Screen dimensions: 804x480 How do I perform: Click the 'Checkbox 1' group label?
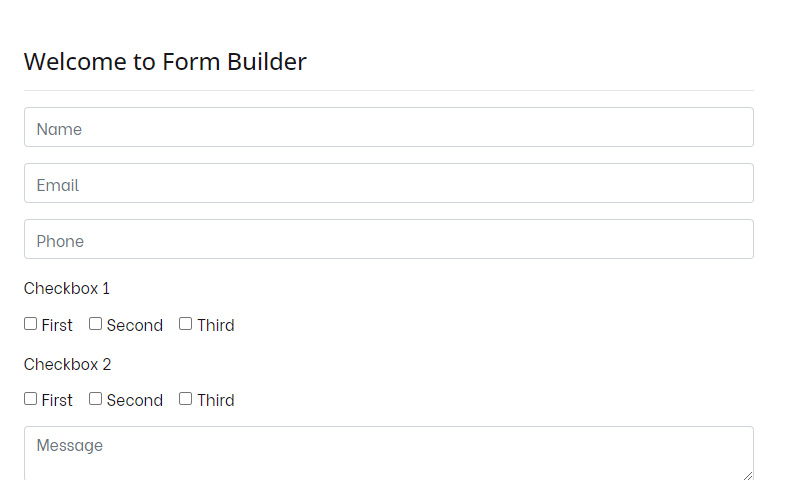tap(67, 289)
